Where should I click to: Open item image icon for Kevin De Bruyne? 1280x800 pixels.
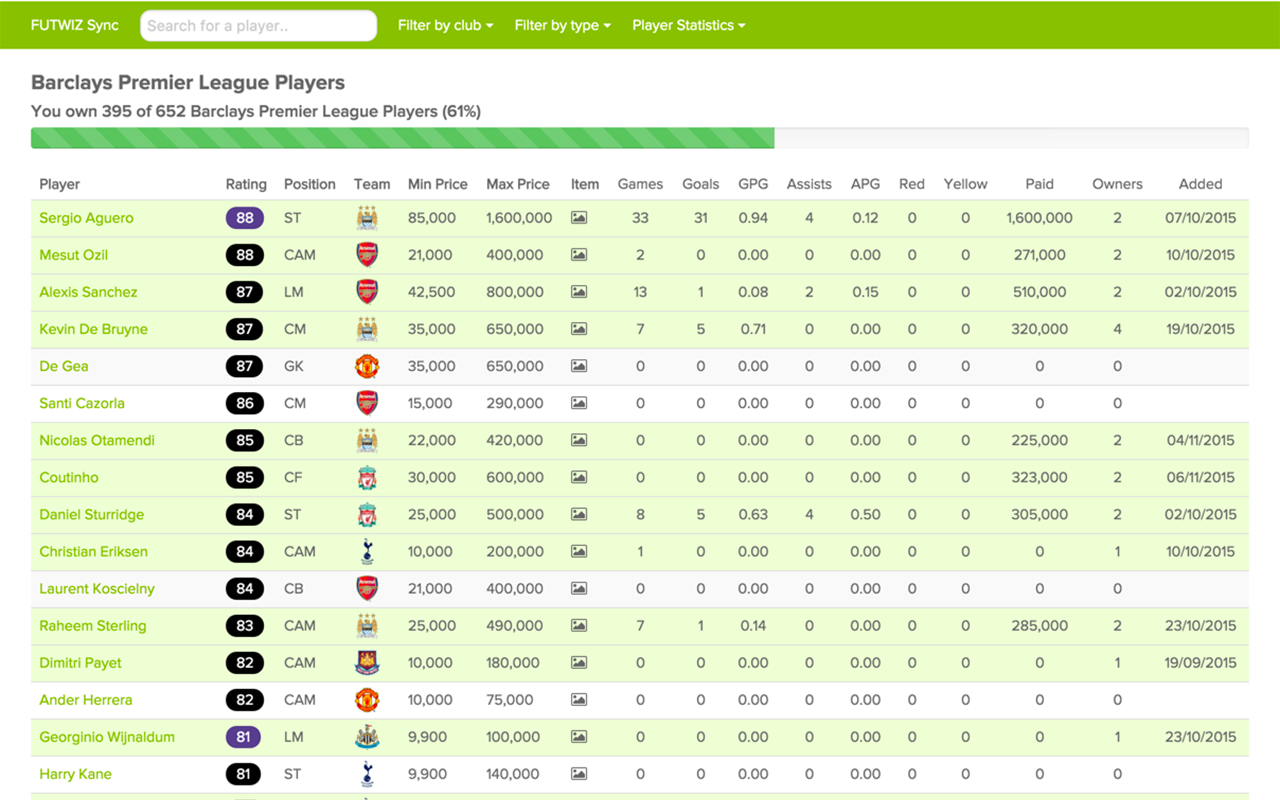point(579,329)
